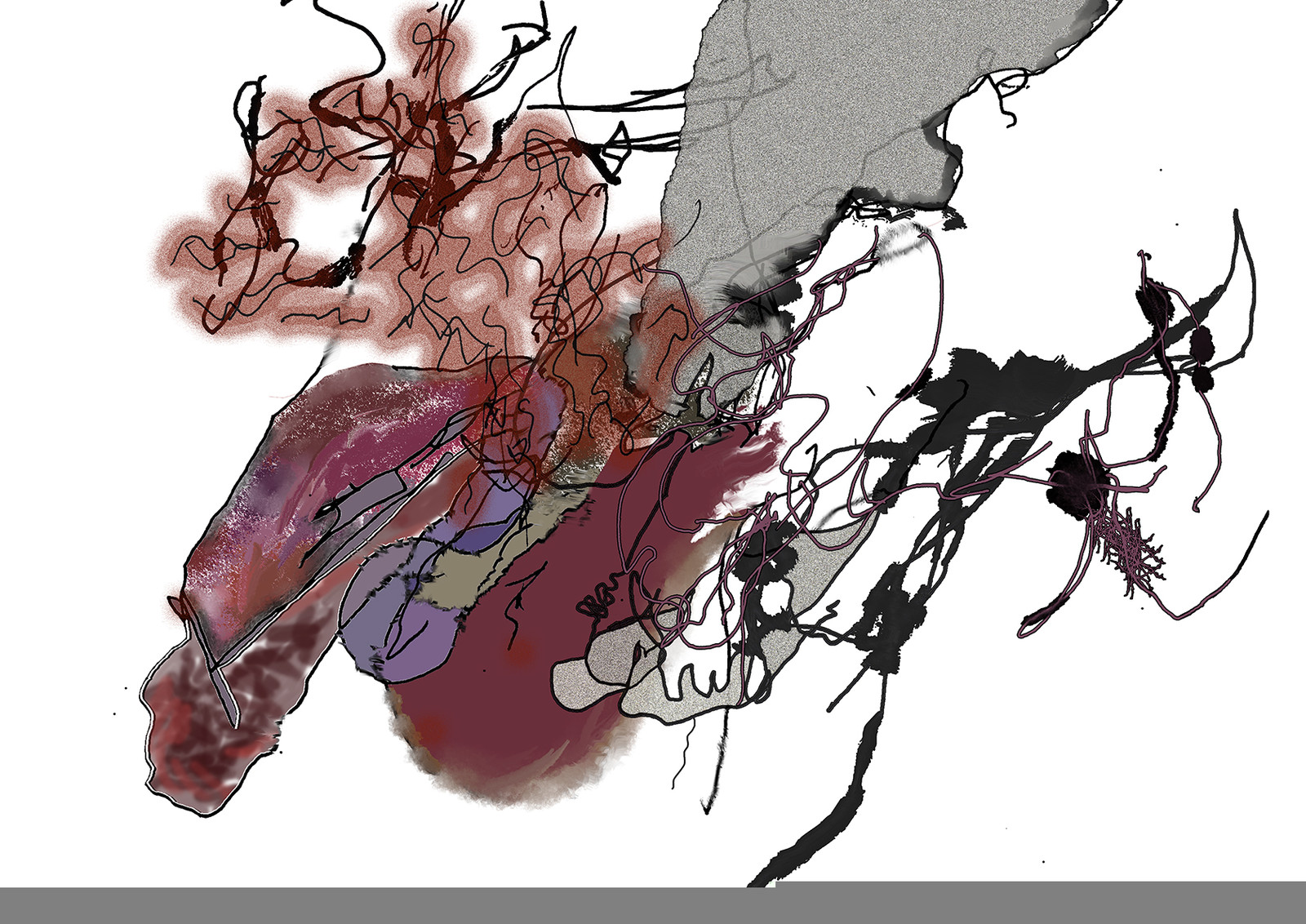Click the pink cross-hatched scribble cluster
1306x924 pixels.
click(1131, 547)
